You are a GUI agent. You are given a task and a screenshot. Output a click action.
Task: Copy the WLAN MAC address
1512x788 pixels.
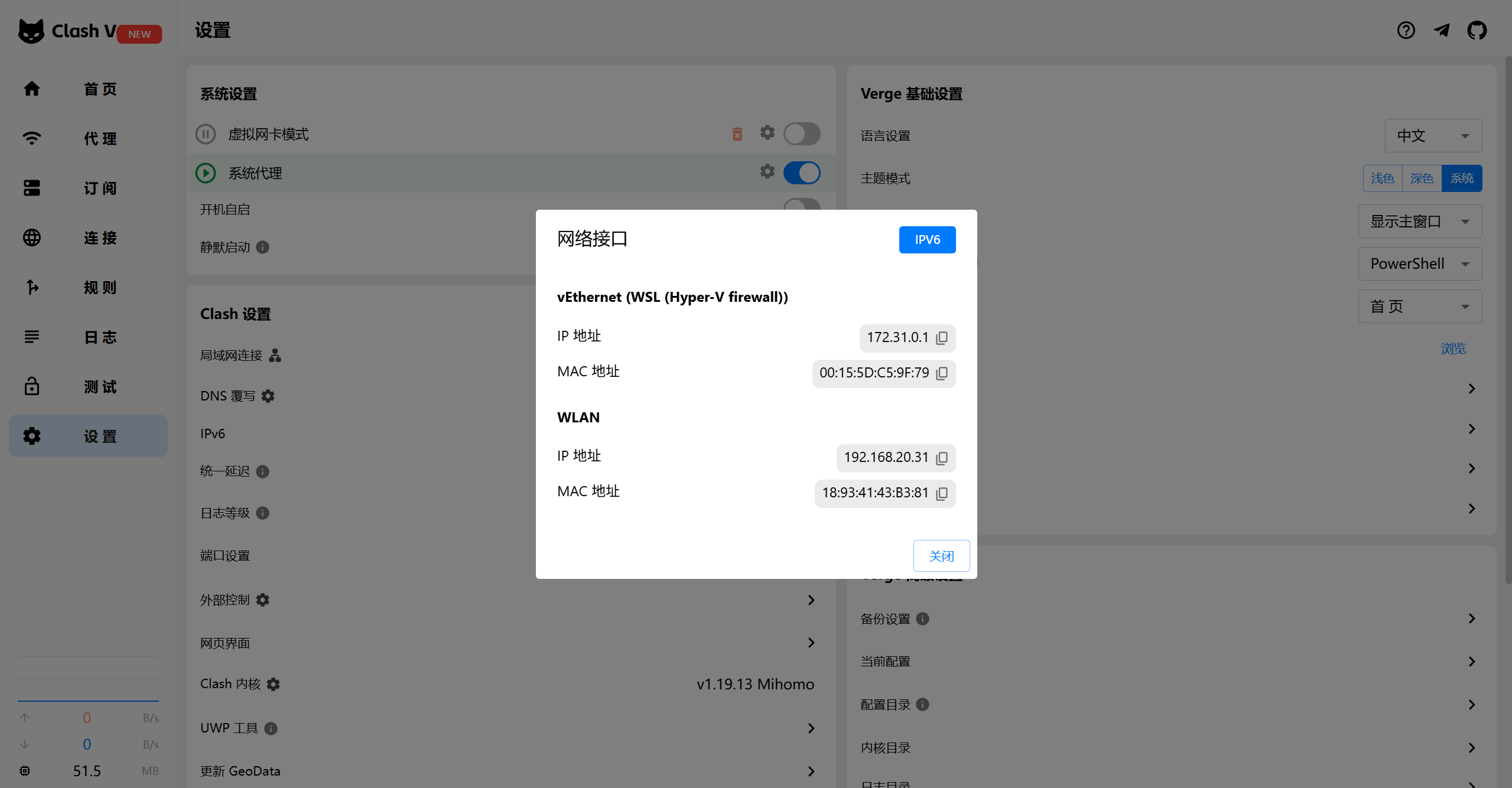pyautogui.click(x=942, y=493)
